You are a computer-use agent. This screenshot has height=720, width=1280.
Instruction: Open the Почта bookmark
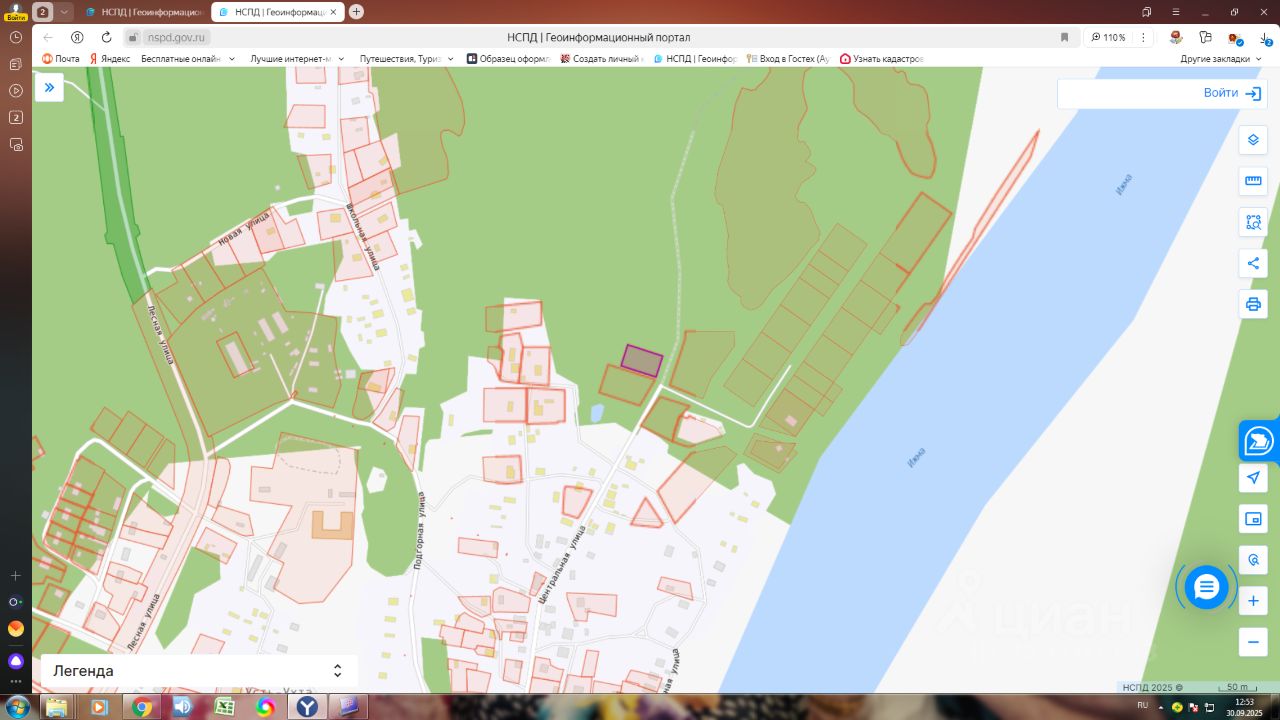pos(60,59)
